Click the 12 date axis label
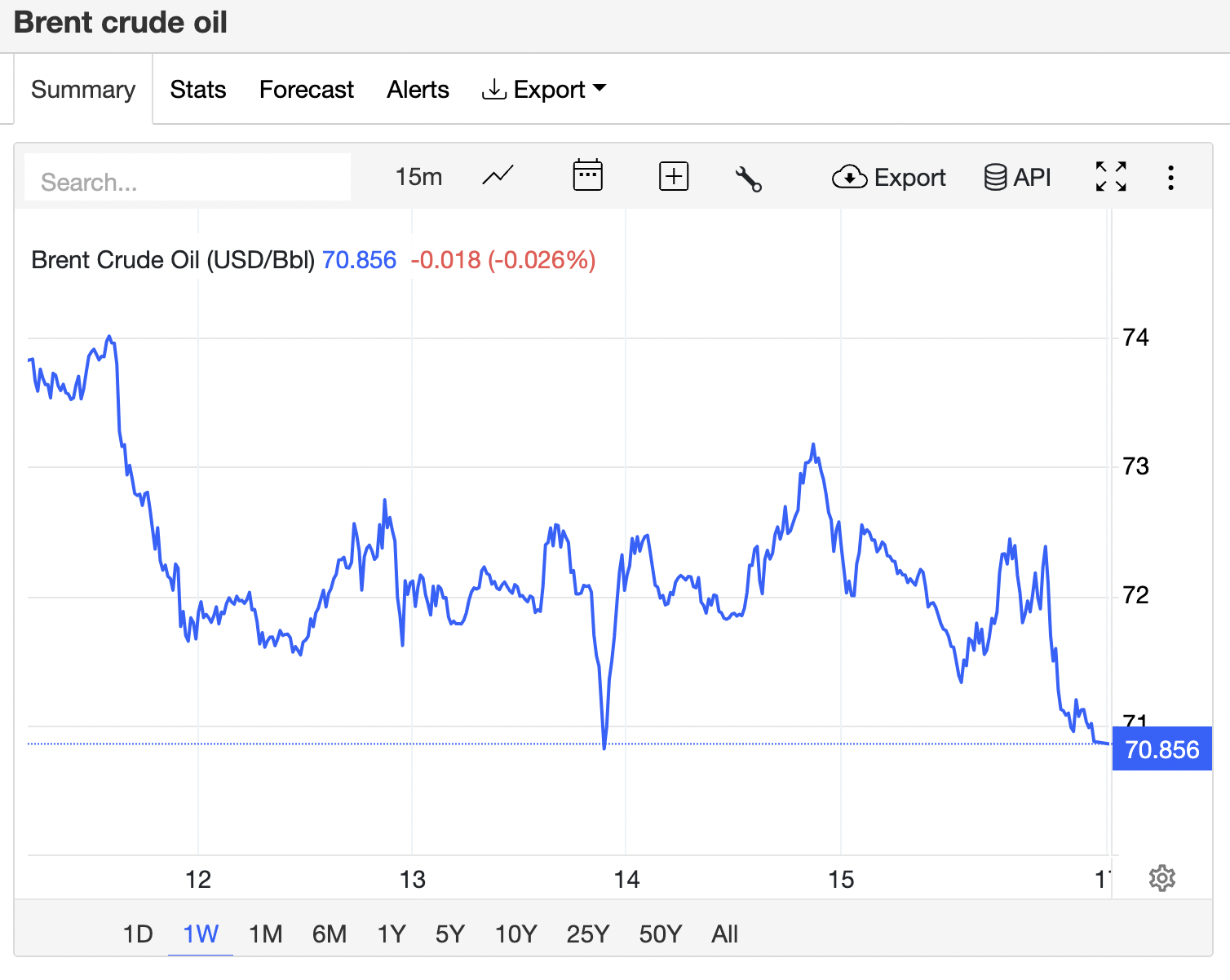The image size is (1230, 980). [198, 879]
